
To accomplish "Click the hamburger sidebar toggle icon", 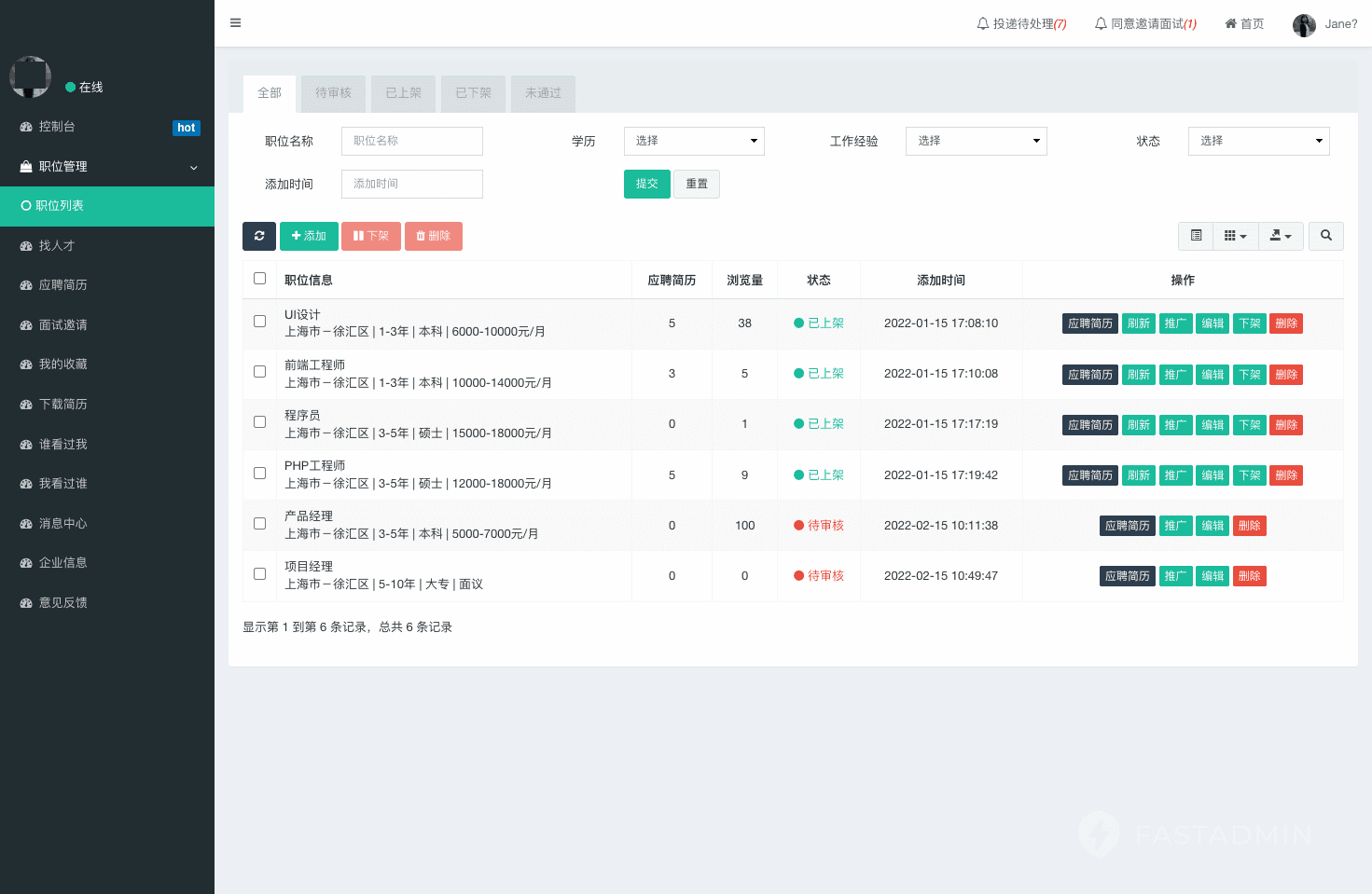I will (x=236, y=23).
